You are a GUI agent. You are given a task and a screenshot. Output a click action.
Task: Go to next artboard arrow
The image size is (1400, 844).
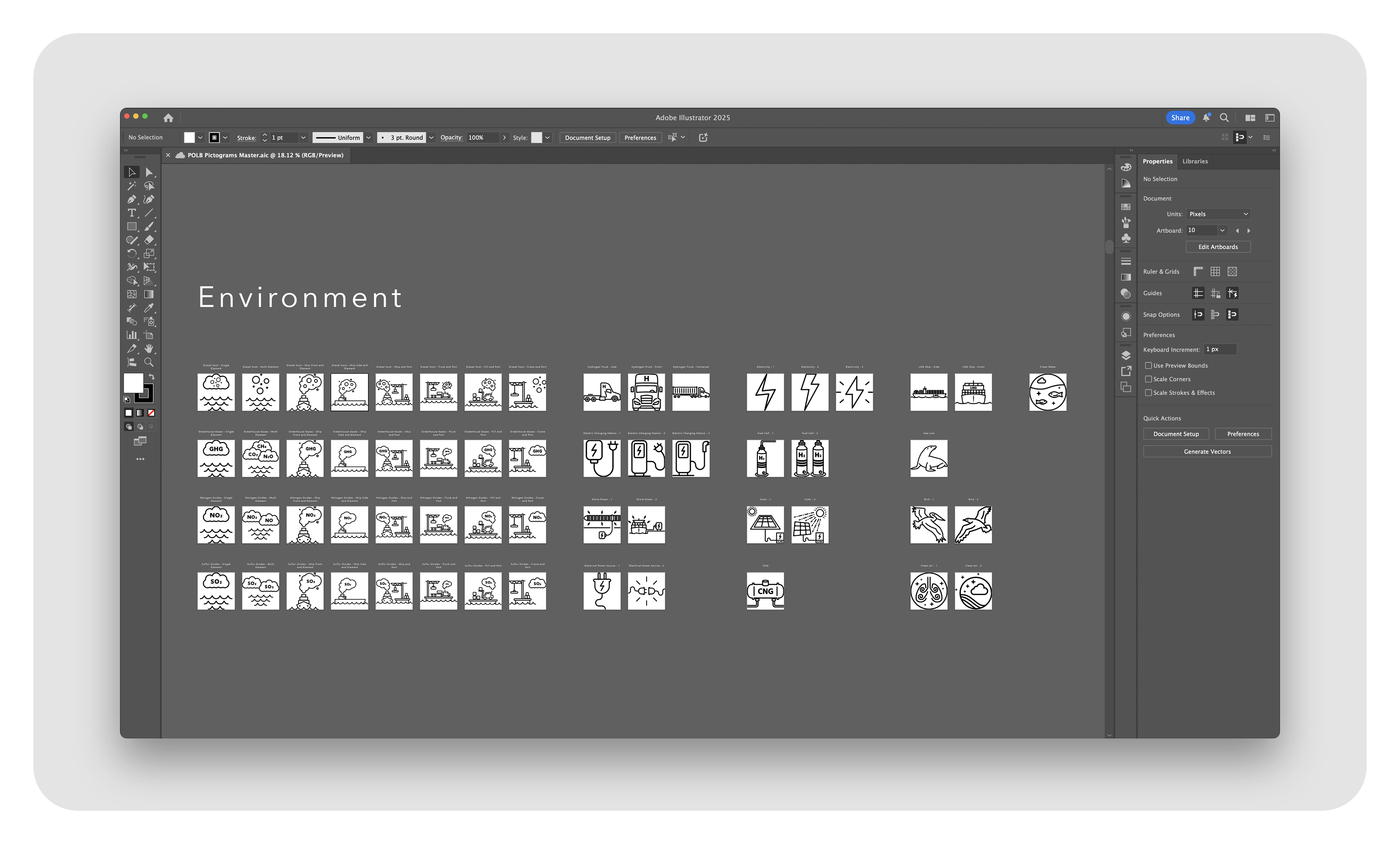tap(1248, 231)
